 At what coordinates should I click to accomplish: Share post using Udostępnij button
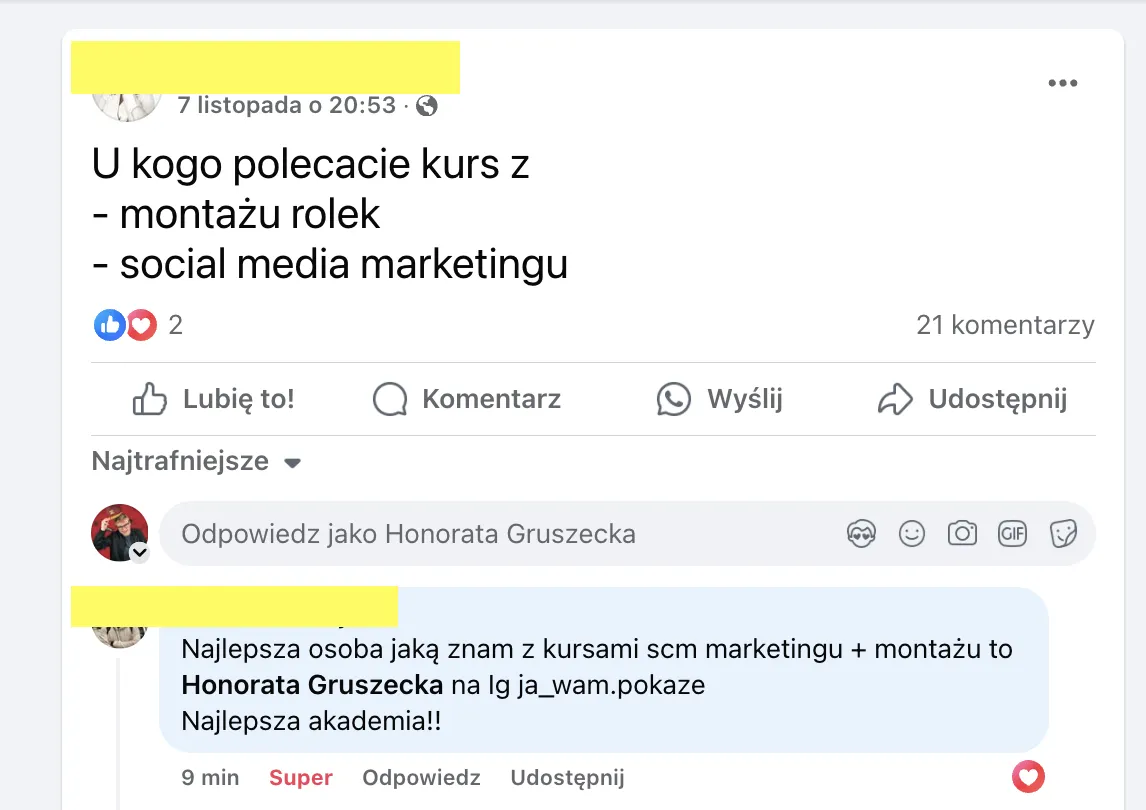point(972,399)
